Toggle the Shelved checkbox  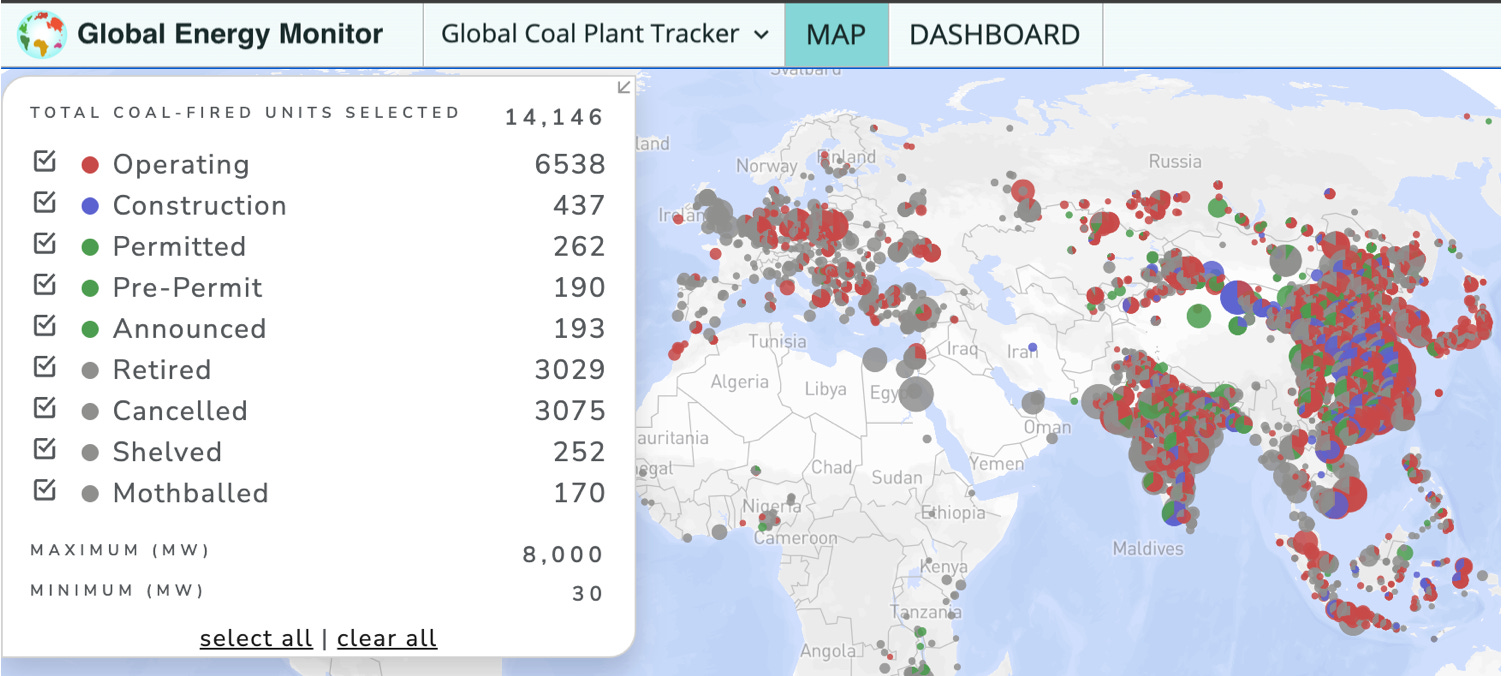point(45,449)
